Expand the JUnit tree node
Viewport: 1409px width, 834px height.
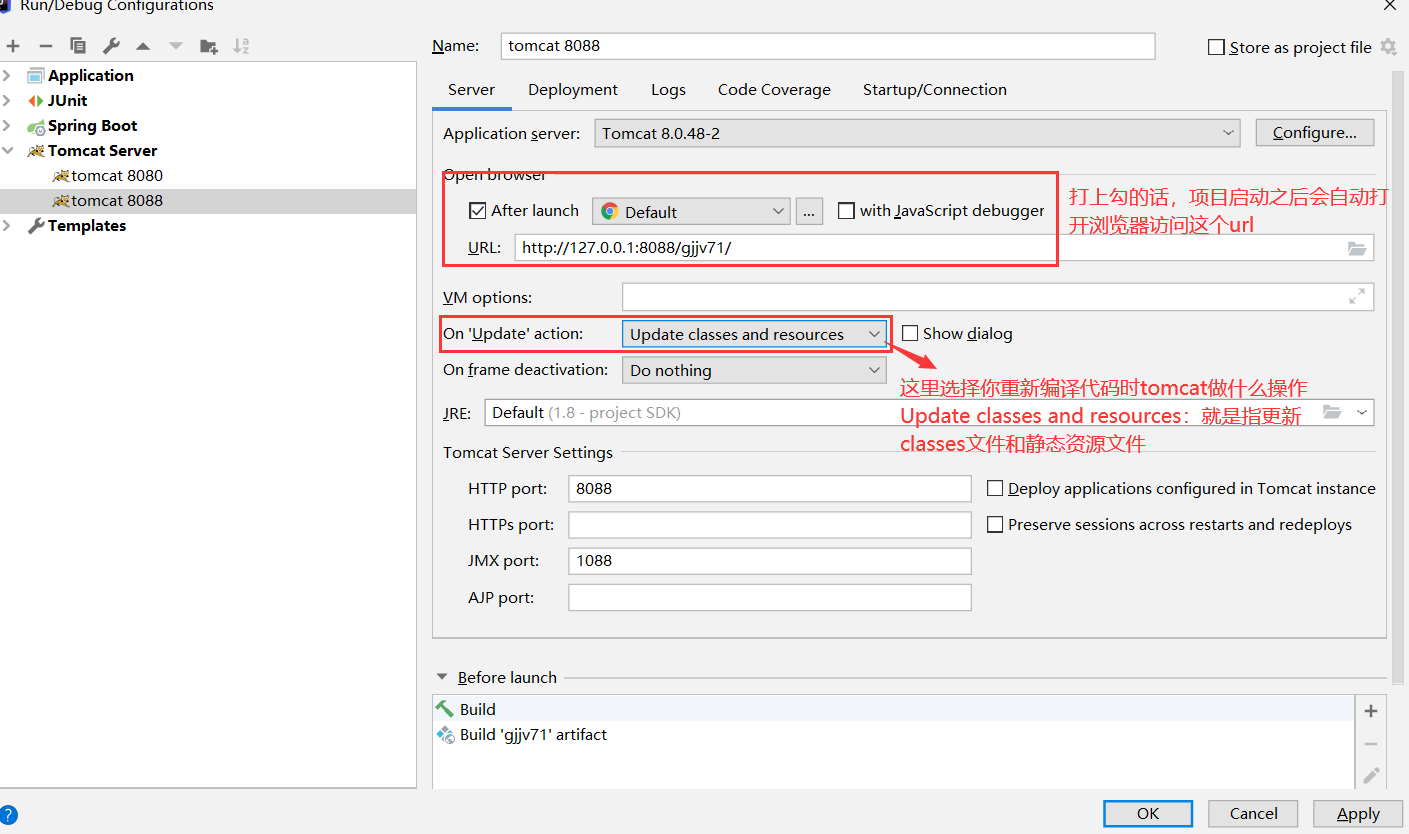pyautogui.click(x=7, y=100)
